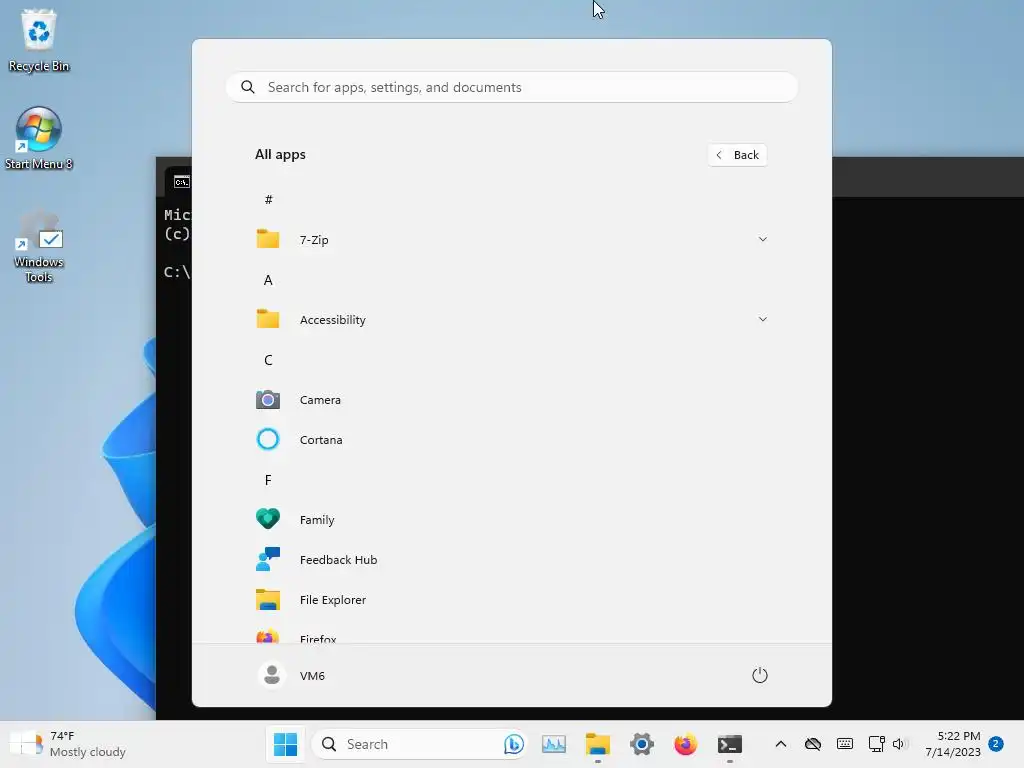Switch to Terminal from the taskbar

[x=729, y=744]
